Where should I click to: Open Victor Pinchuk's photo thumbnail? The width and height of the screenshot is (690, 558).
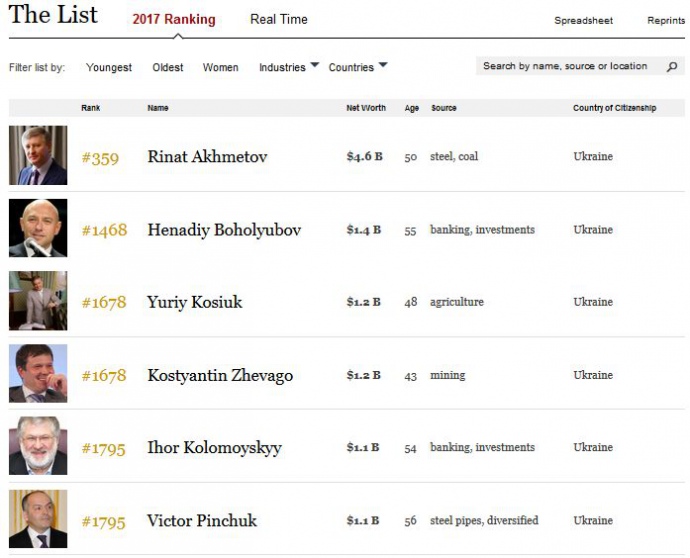38,519
